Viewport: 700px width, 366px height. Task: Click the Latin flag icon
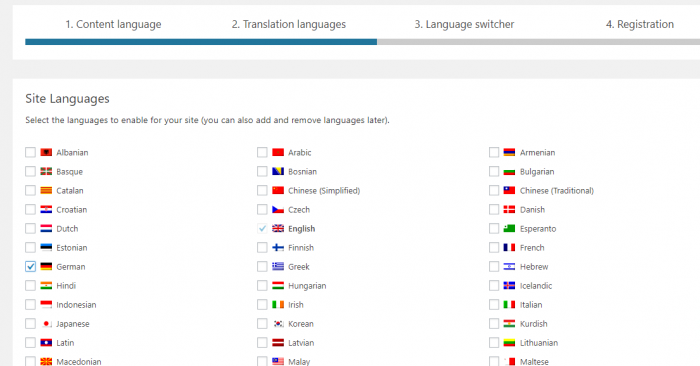[x=46, y=343]
